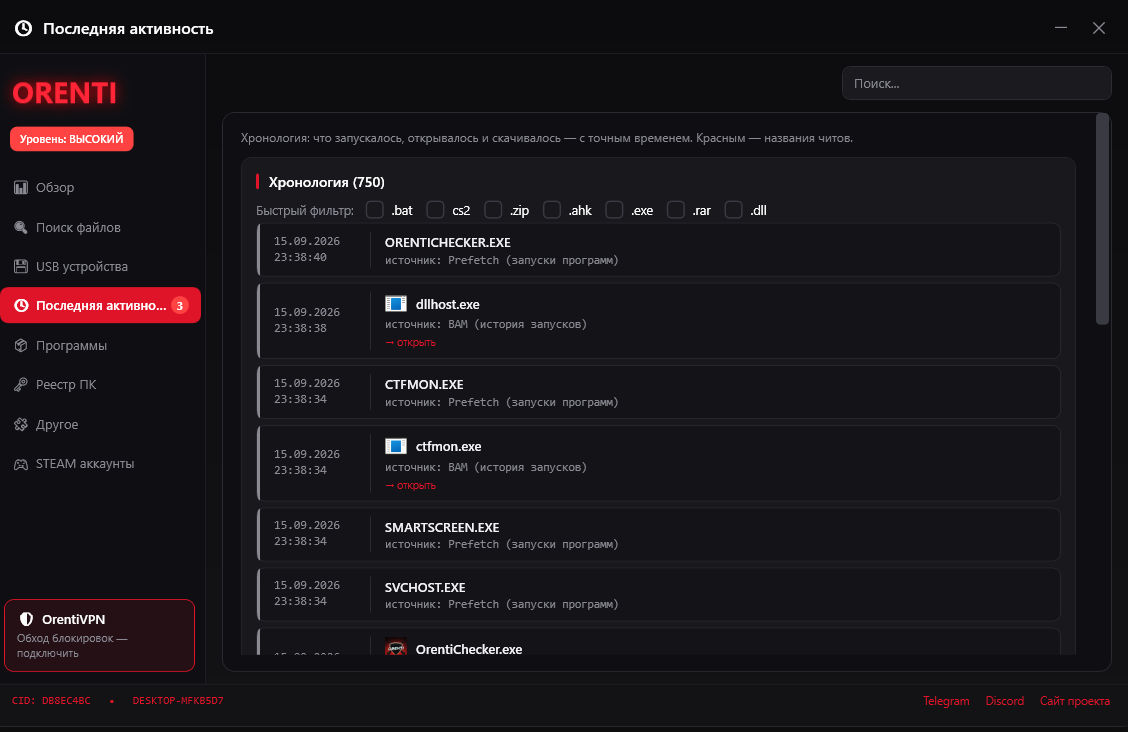Click the CID: DB8EC4BC text
This screenshot has height=732, width=1128.
pyautogui.click(x=51, y=700)
